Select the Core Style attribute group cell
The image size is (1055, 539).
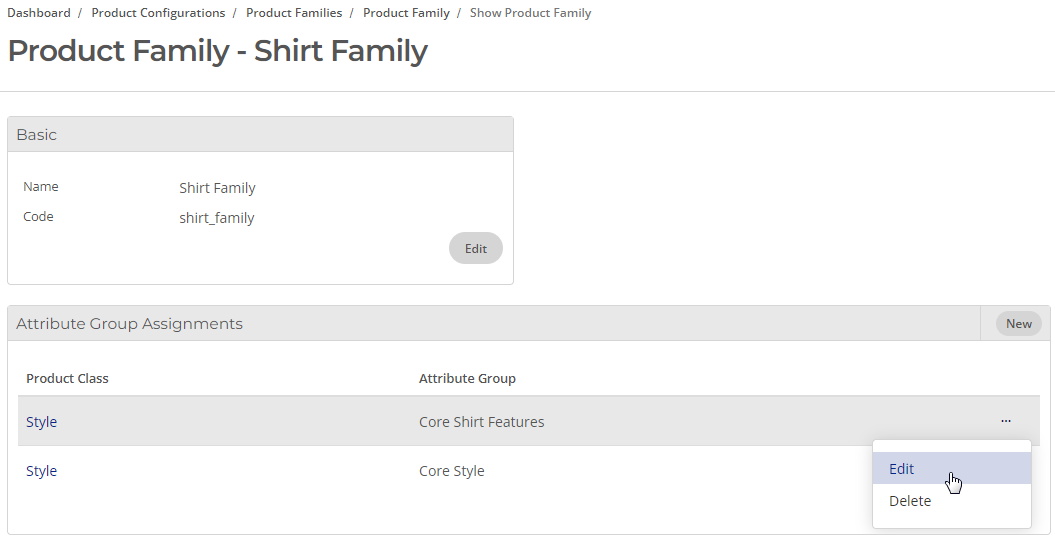coord(451,471)
